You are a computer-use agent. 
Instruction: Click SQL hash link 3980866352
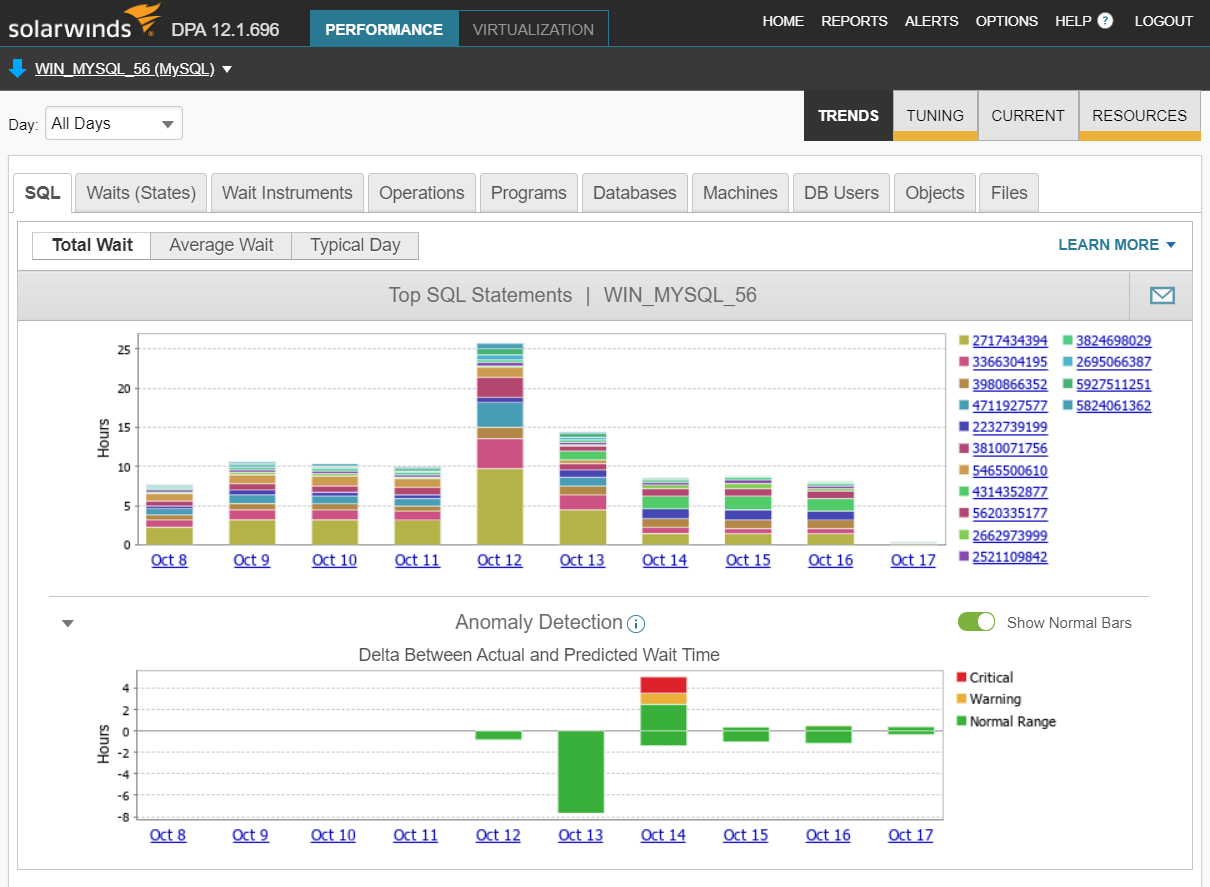tap(1010, 384)
